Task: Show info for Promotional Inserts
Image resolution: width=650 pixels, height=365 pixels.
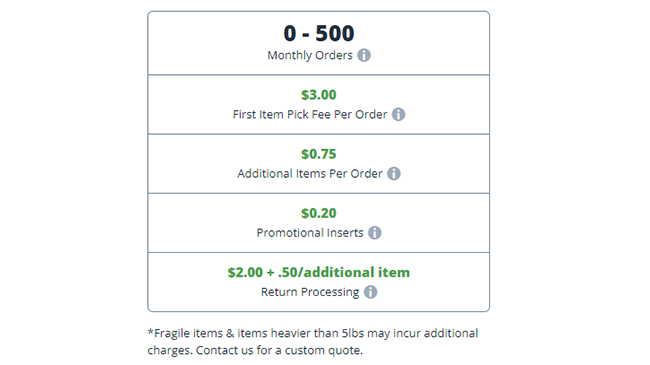Action: point(375,233)
